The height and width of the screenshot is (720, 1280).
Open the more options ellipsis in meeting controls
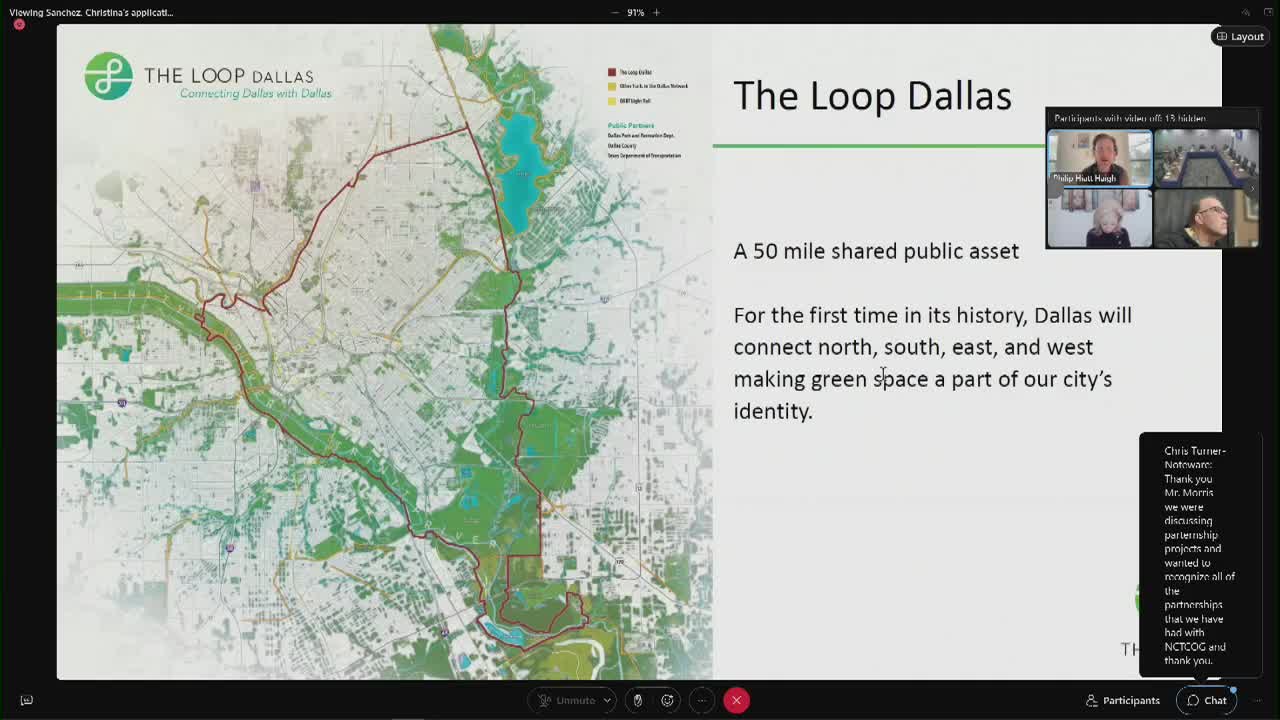pyautogui.click(x=702, y=700)
